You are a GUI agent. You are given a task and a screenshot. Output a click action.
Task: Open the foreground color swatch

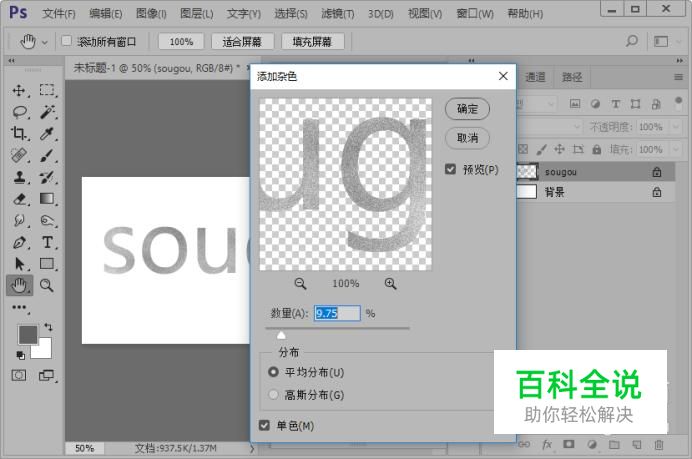tap(27, 335)
